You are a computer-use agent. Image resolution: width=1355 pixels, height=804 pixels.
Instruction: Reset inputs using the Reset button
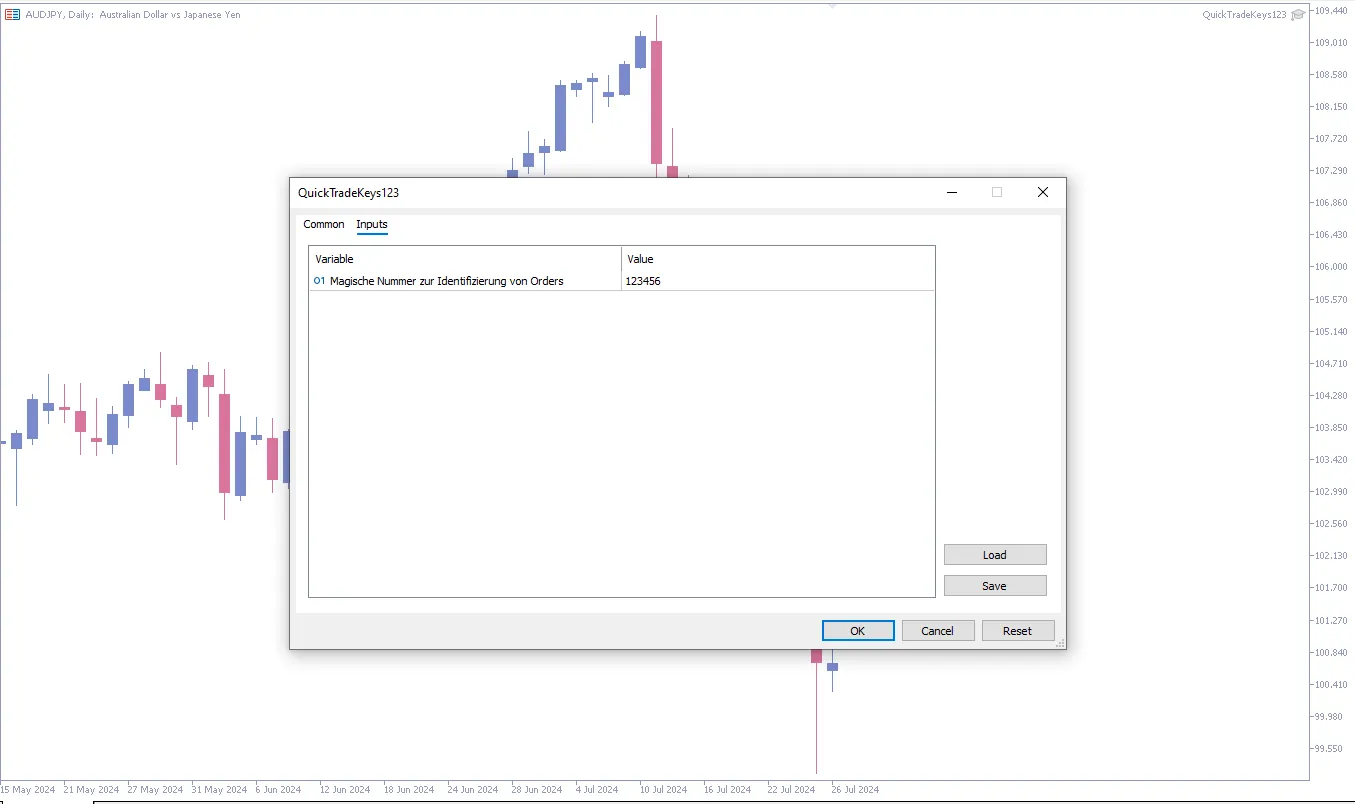pyautogui.click(x=1017, y=631)
